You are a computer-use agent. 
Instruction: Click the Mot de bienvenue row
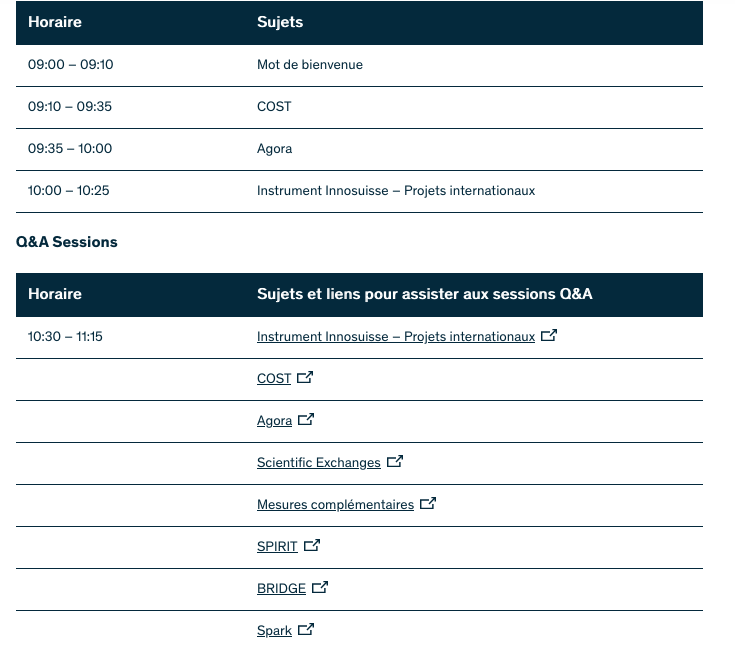(309, 65)
